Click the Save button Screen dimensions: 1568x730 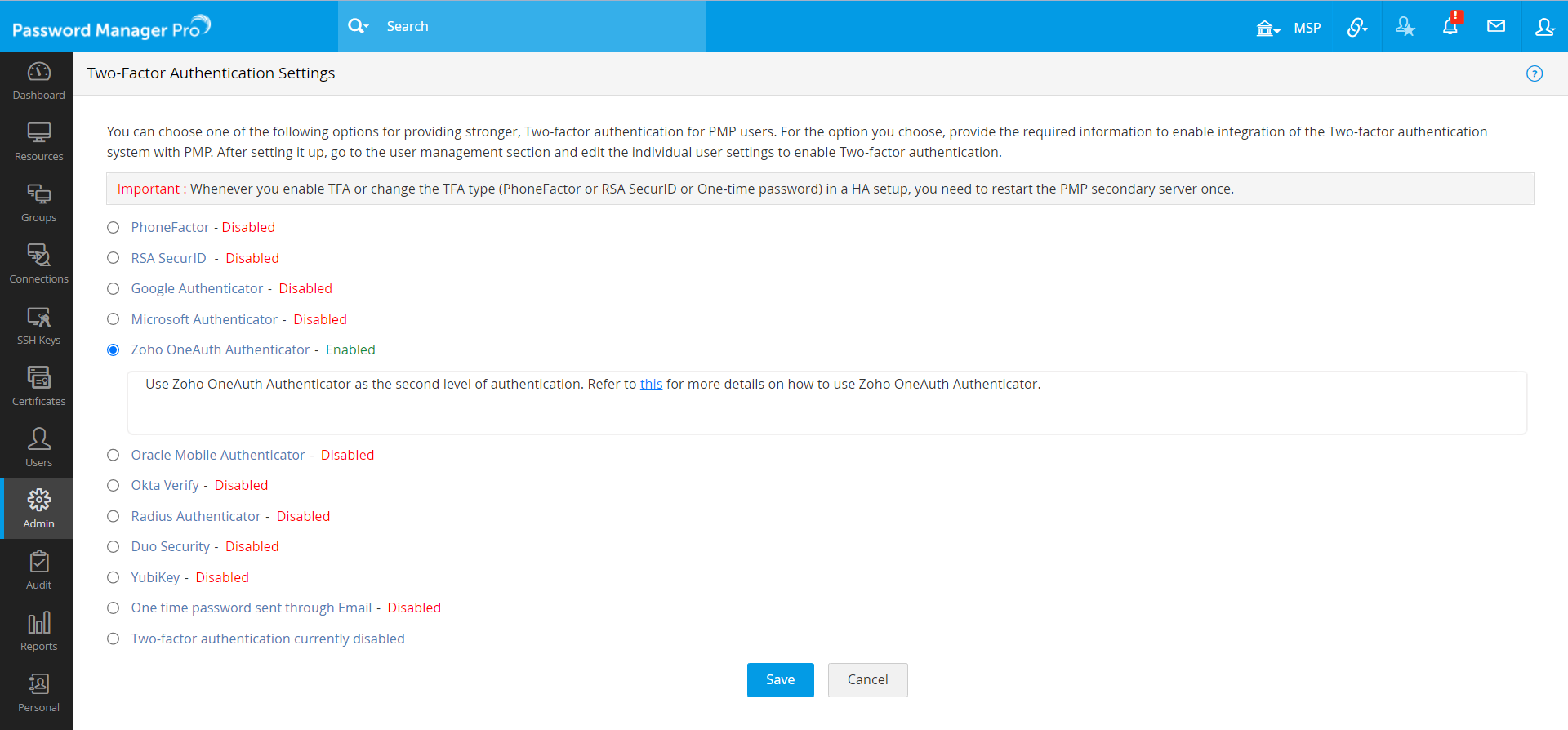tap(780, 680)
